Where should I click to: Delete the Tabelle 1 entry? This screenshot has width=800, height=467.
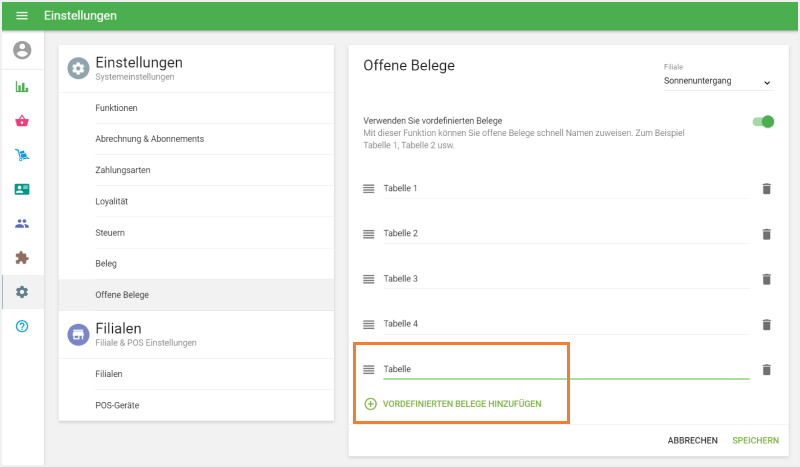coord(766,189)
